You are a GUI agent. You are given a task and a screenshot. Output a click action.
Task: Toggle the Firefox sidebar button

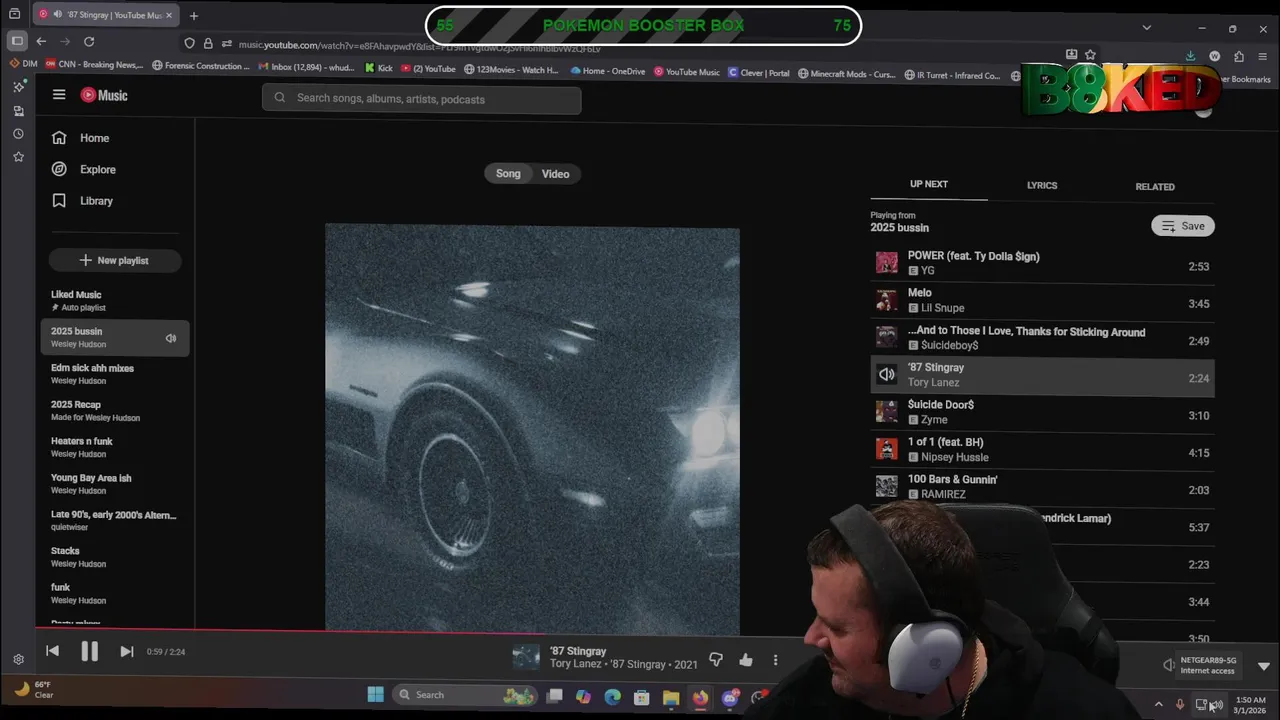tap(17, 42)
